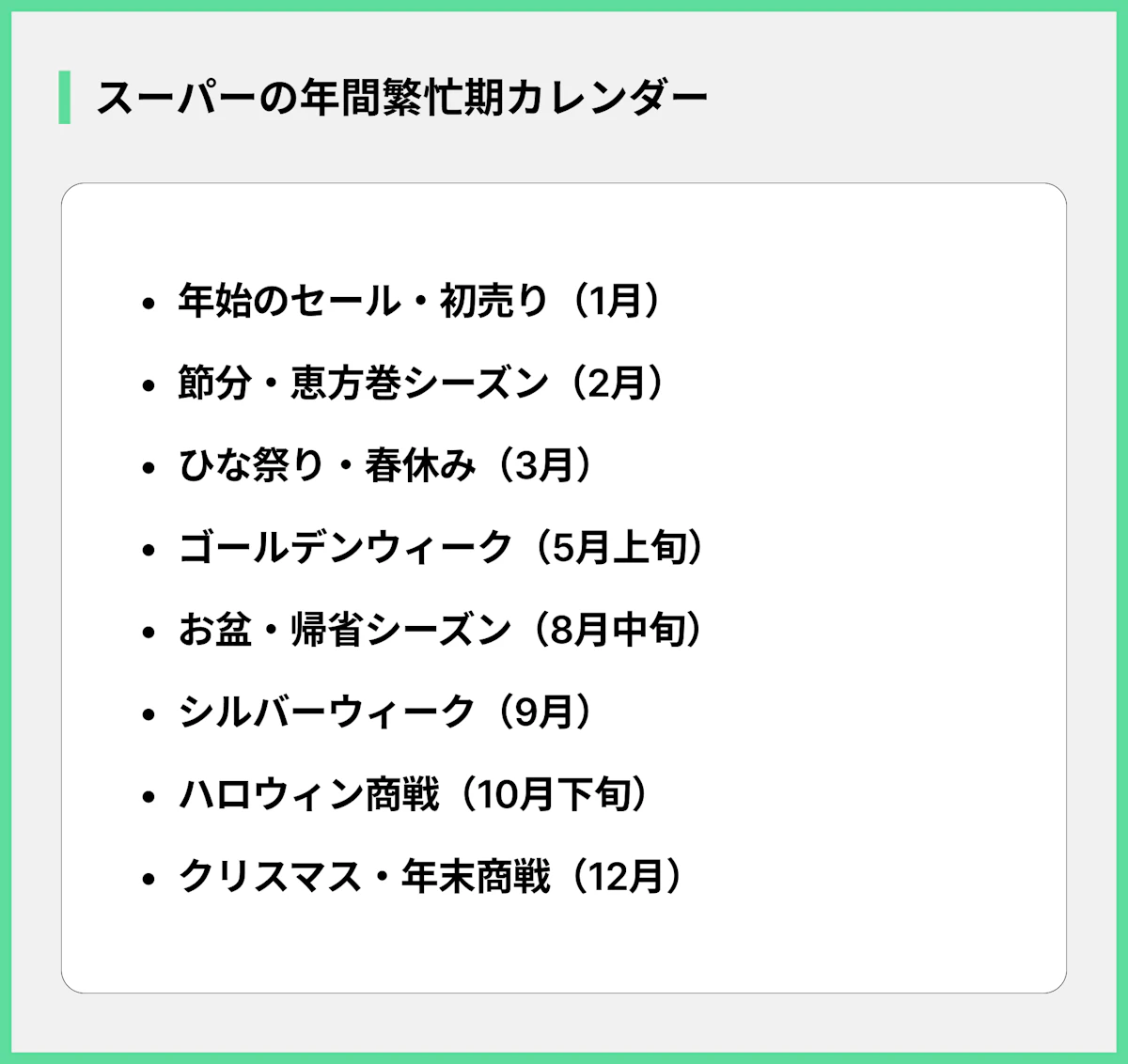Click the bullet before 節分・恵方巻シーズン
This screenshot has height=1064, width=1128.
[x=148, y=385]
